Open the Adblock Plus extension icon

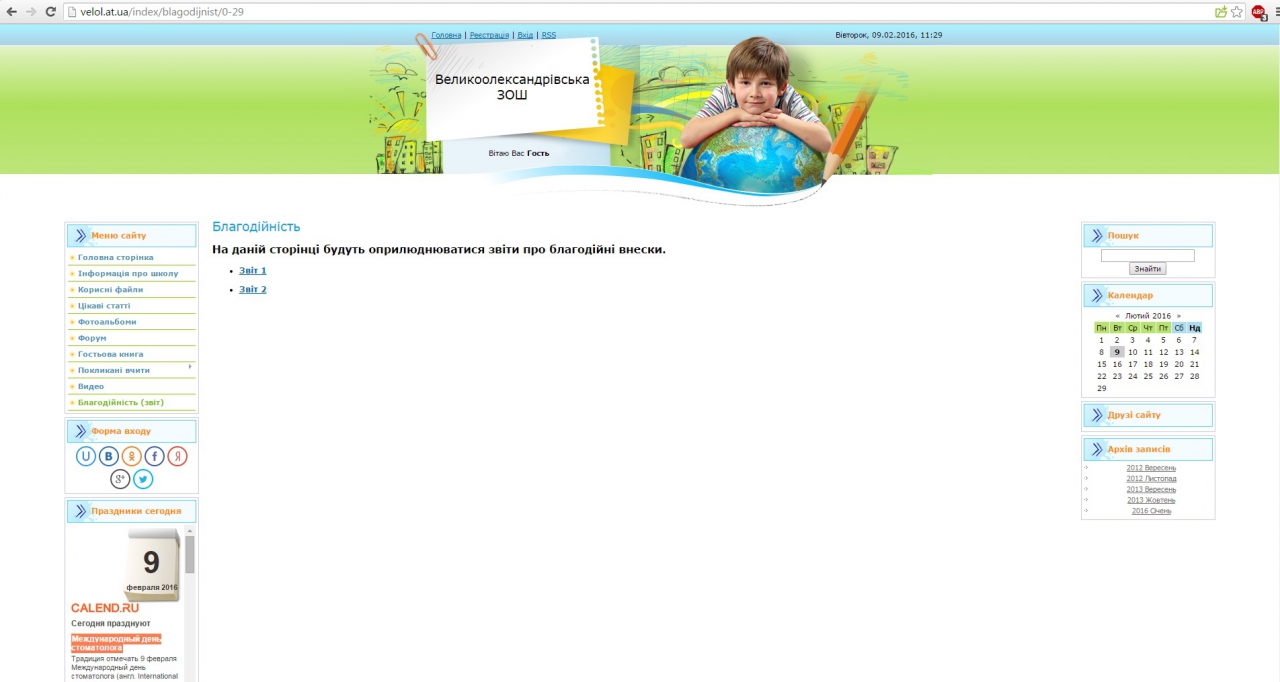(1257, 12)
